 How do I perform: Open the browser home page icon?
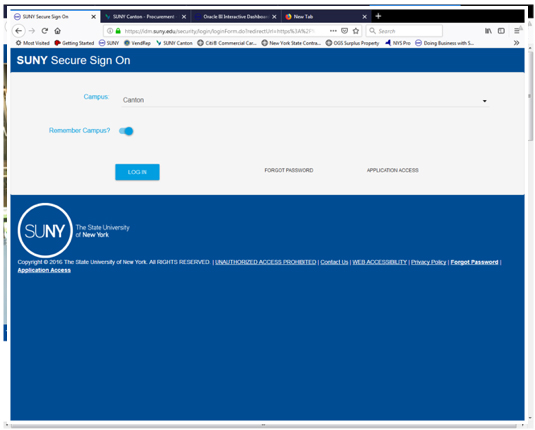tap(58, 31)
